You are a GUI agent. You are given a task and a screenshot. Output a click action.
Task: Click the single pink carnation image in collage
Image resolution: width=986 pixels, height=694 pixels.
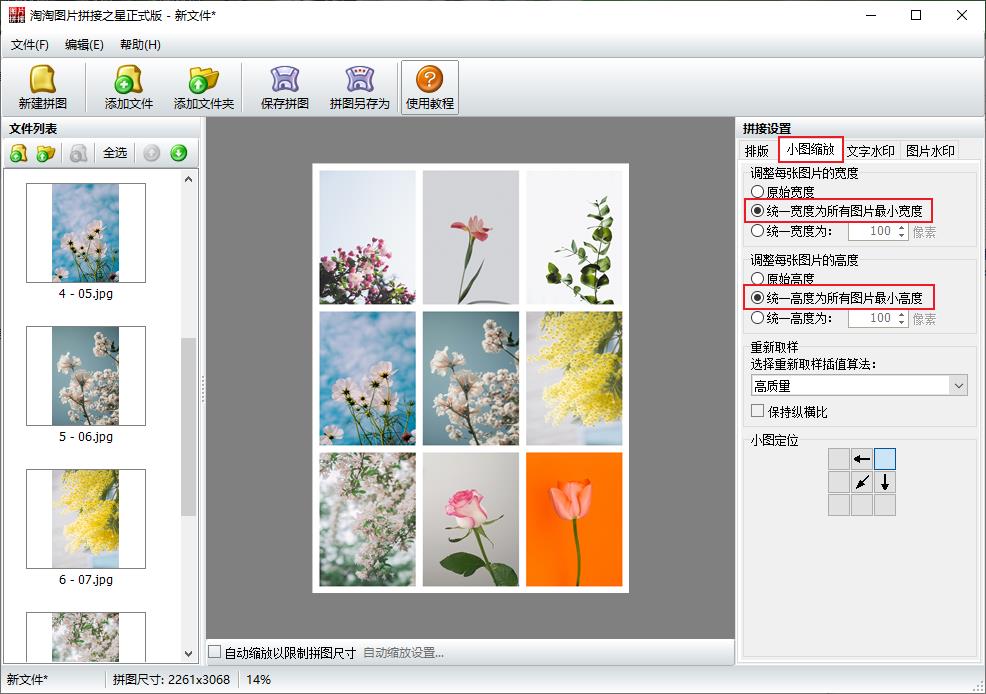click(x=471, y=237)
